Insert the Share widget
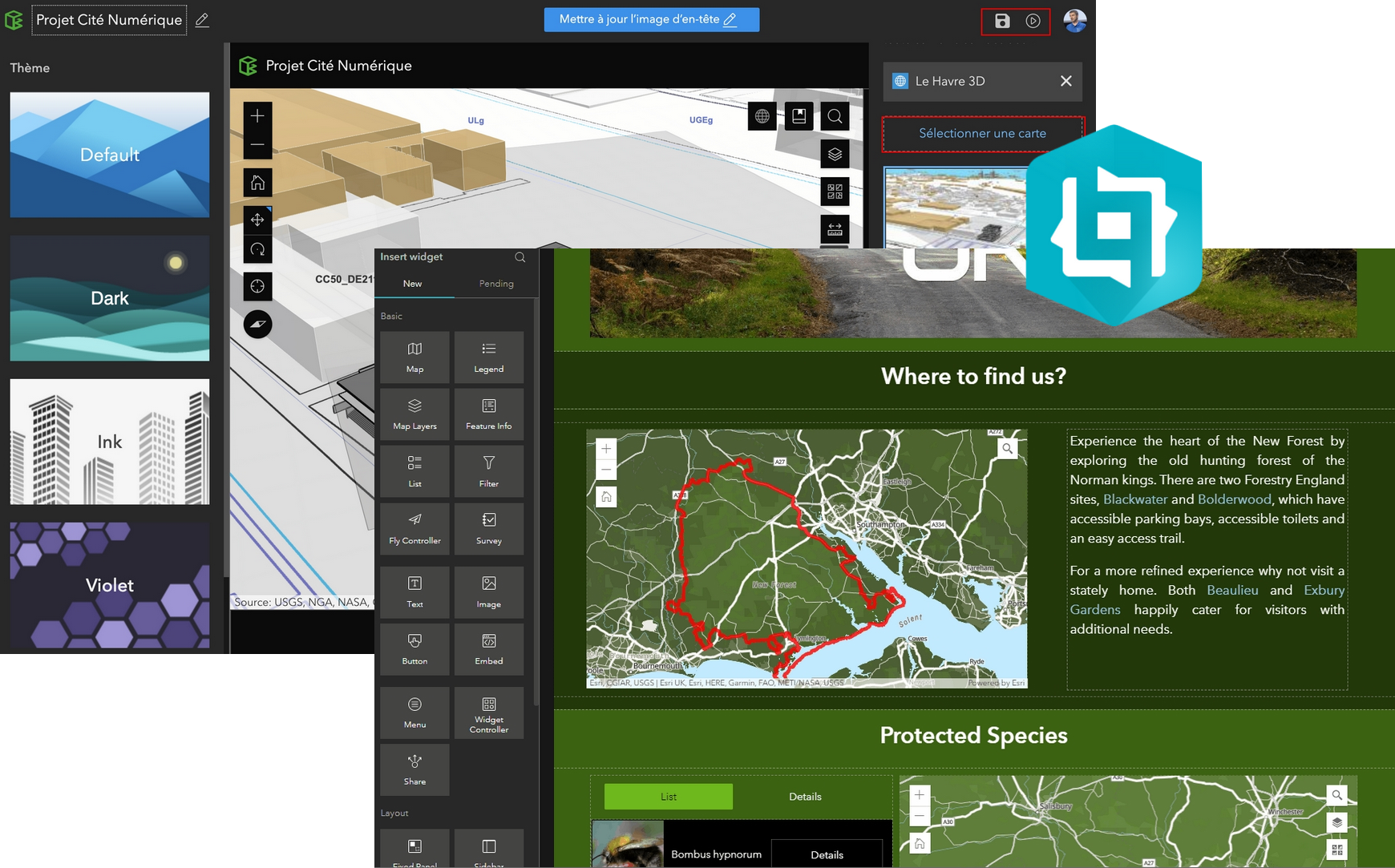1395x868 pixels. tap(414, 769)
